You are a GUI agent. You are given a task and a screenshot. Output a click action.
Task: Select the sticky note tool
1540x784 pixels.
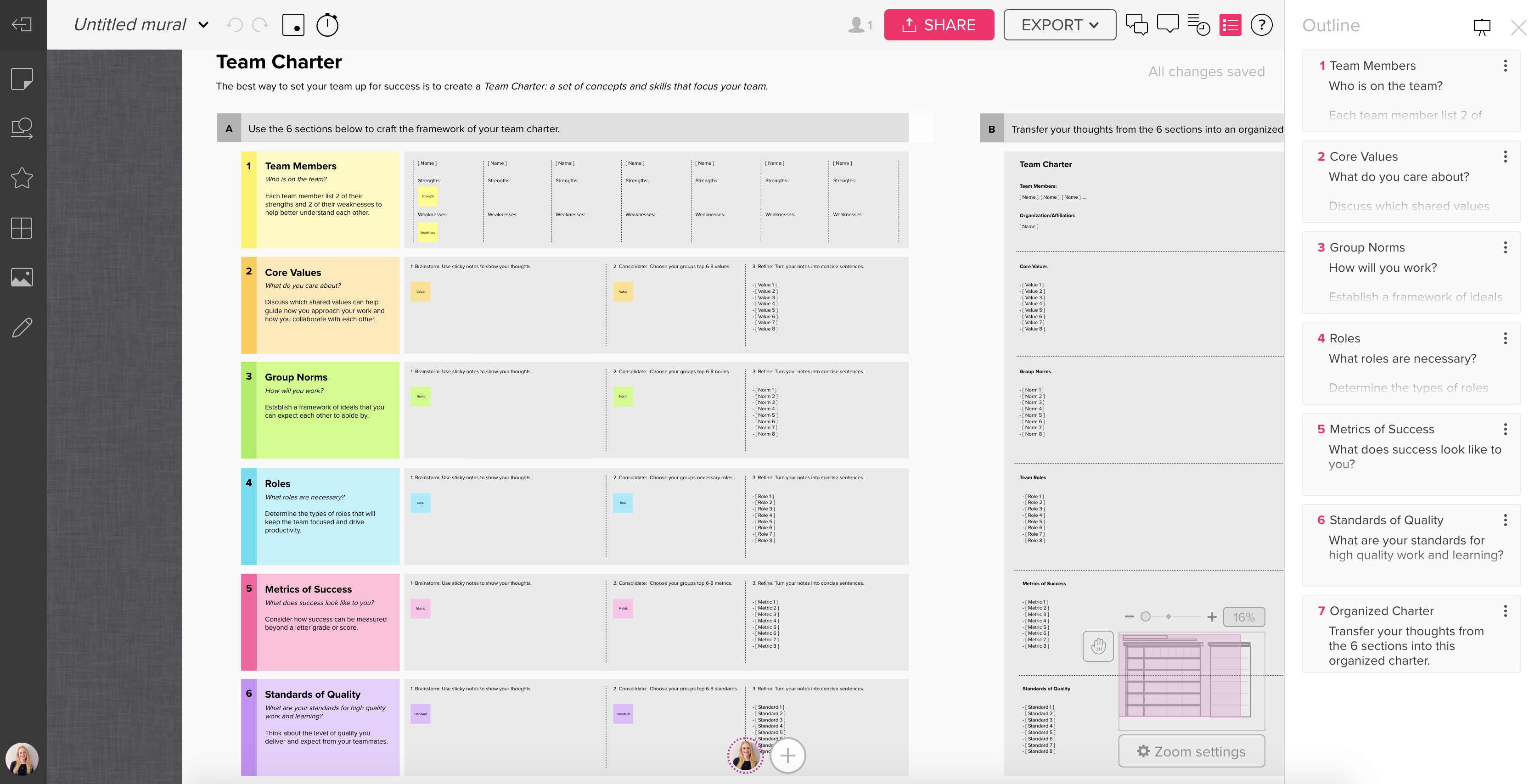(x=22, y=78)
